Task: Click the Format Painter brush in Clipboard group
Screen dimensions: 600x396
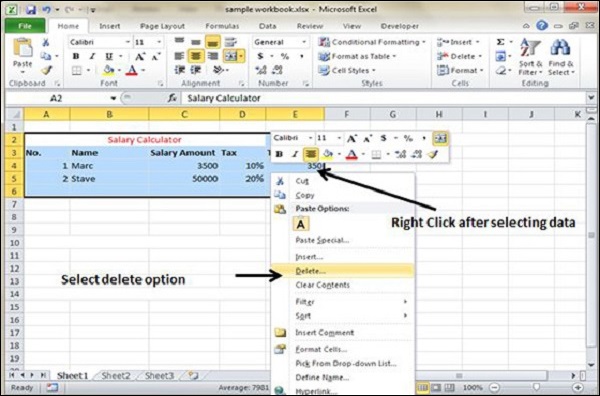Action: (46, 70)
